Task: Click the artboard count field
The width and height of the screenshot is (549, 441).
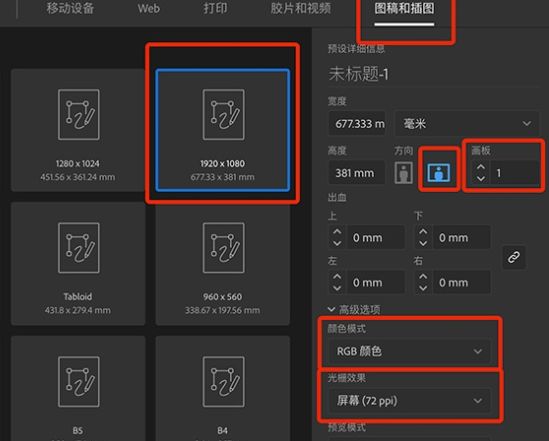Action: (x=514, y=173)
